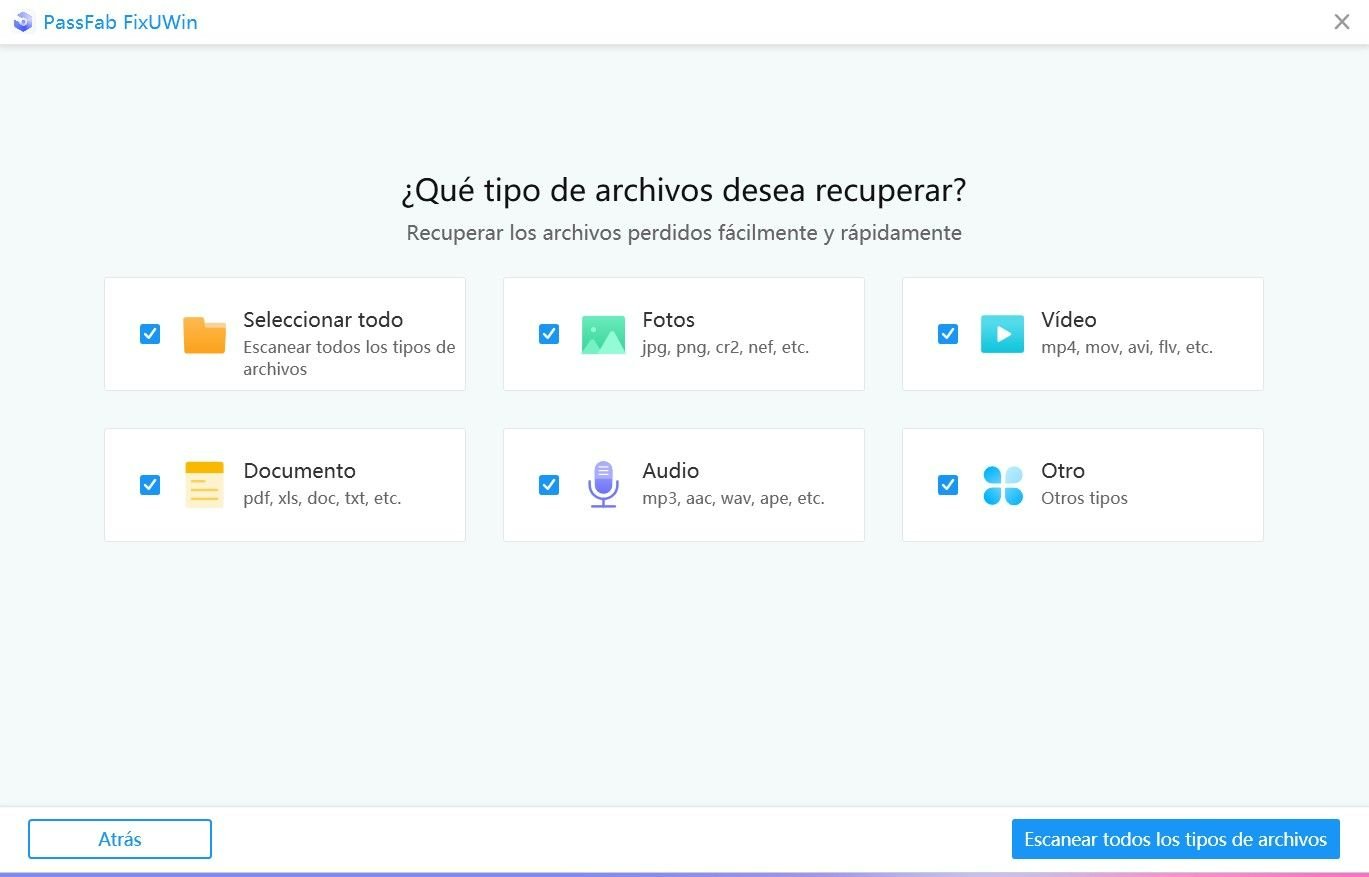1369x877 pixels.
Task: Click the 'pdf, xls, doc, txt, etc.' text
Action: [x=322, y=498]
